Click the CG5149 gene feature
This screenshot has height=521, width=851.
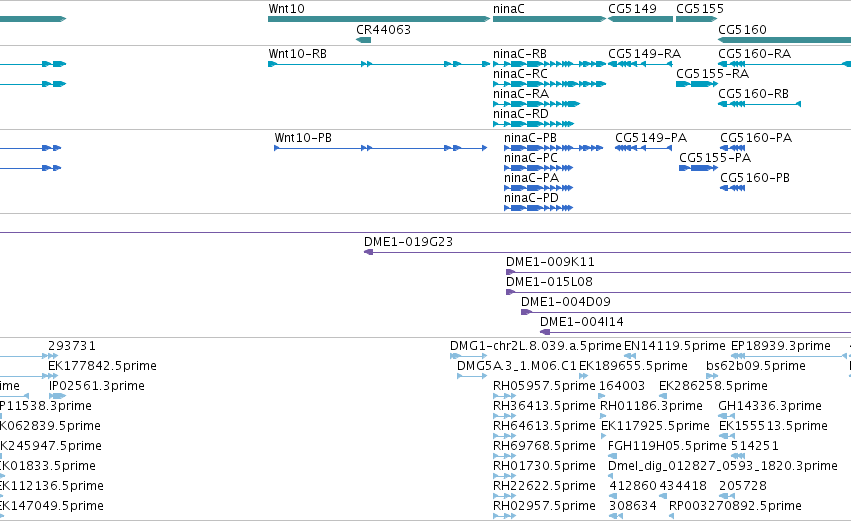640,19
